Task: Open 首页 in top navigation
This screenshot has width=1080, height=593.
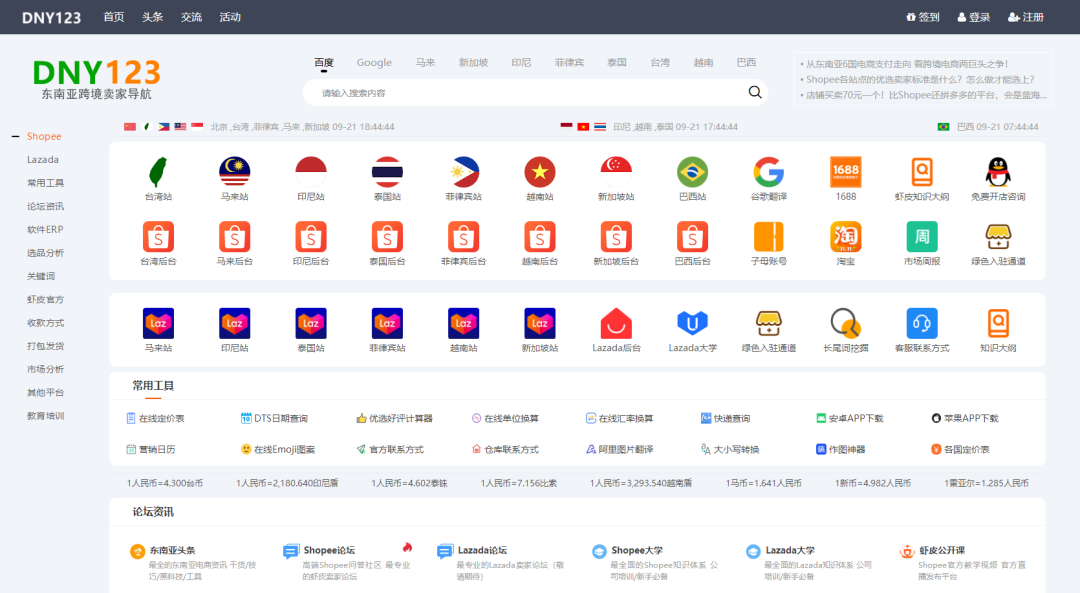Action: 114,17
